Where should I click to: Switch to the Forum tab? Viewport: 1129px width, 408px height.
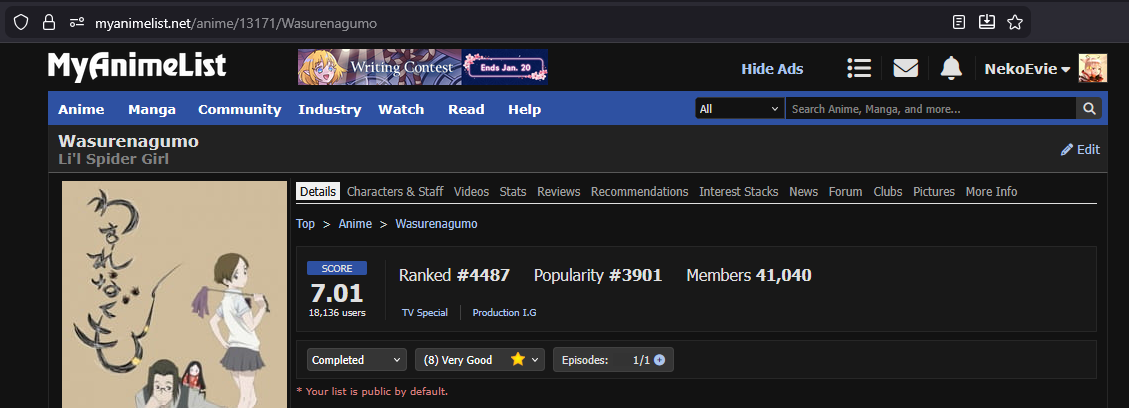pyautogui.click(x=845, y=191)
